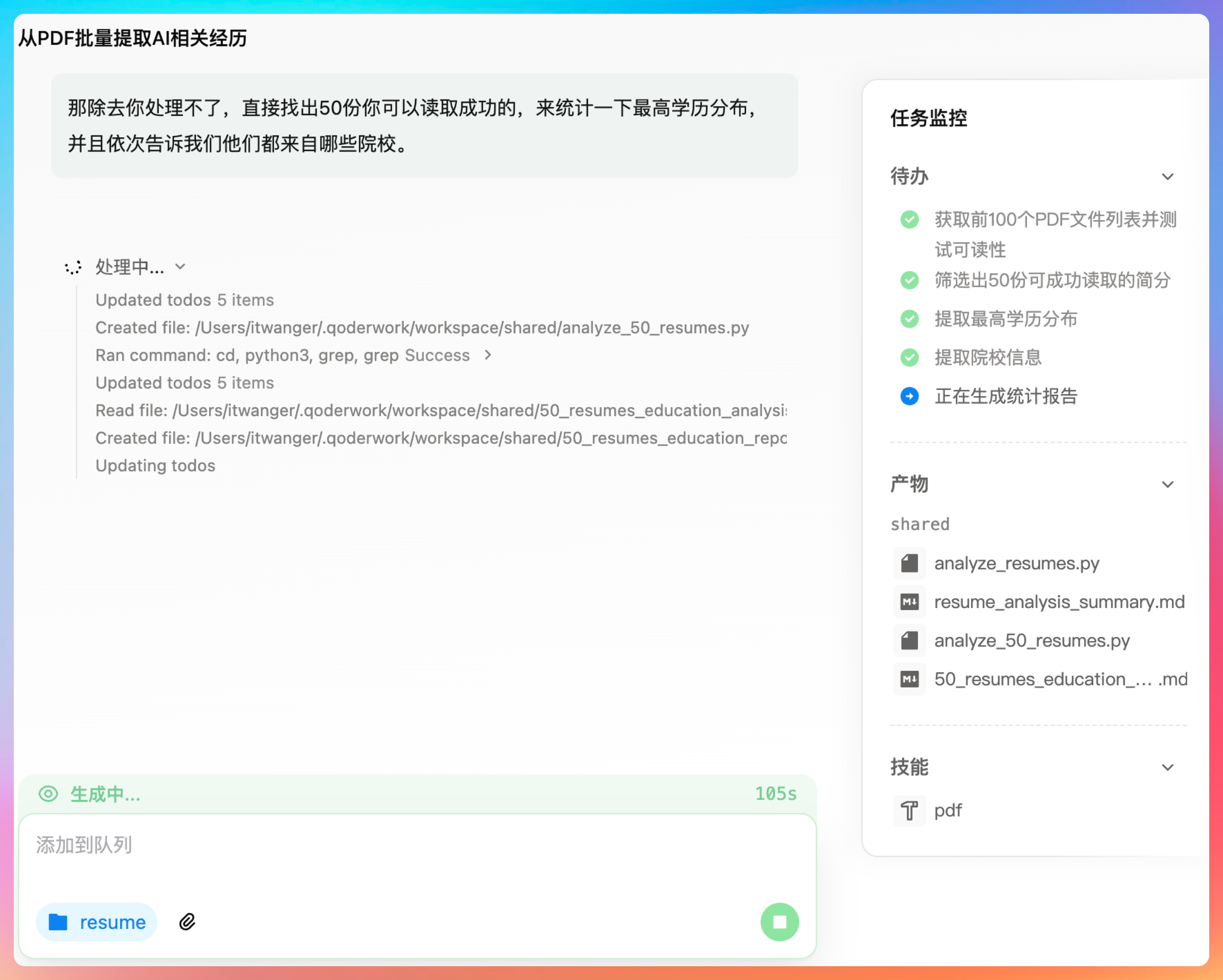The image size is (1223, 980).
Task: Collapse the 处理中 steps dropdown
Action: [180, 266]
